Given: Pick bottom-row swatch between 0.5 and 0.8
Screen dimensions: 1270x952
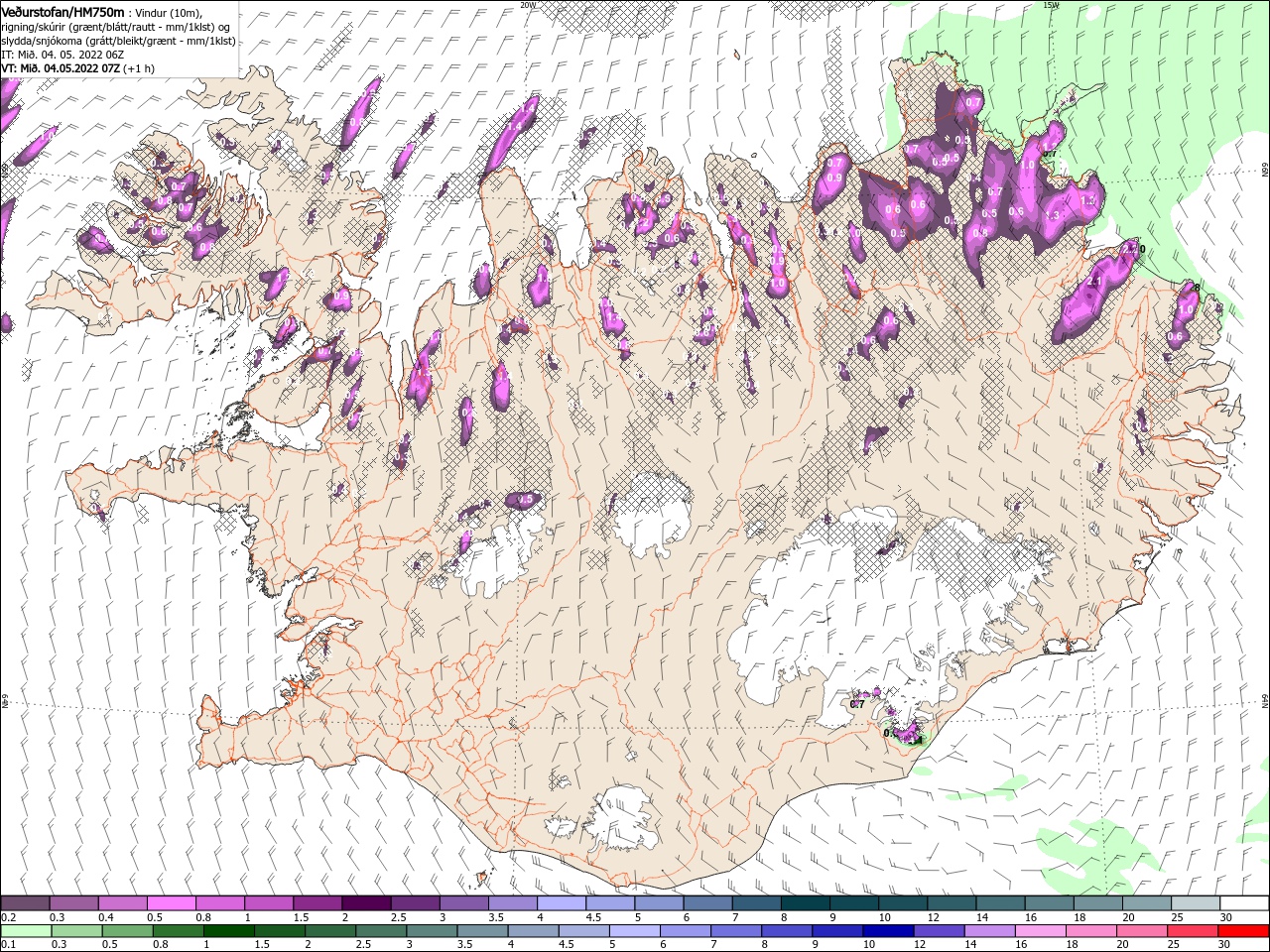Looking at the screenshot, I should point(127,931).
